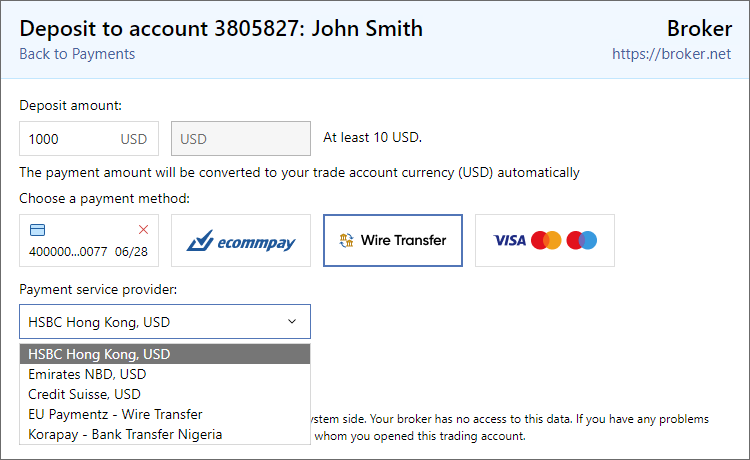Select HSBC Hong Kong, USD highlighted option
This screenshot has width=750, height=460.
pos(165,354)
